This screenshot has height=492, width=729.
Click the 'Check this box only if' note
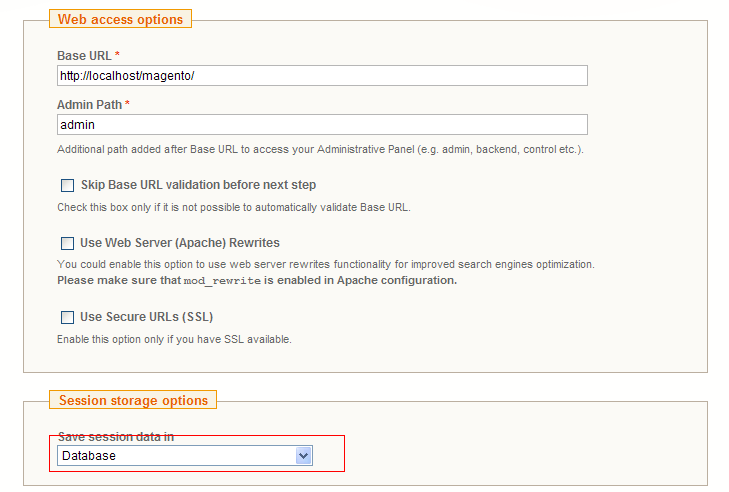point(234,207)
